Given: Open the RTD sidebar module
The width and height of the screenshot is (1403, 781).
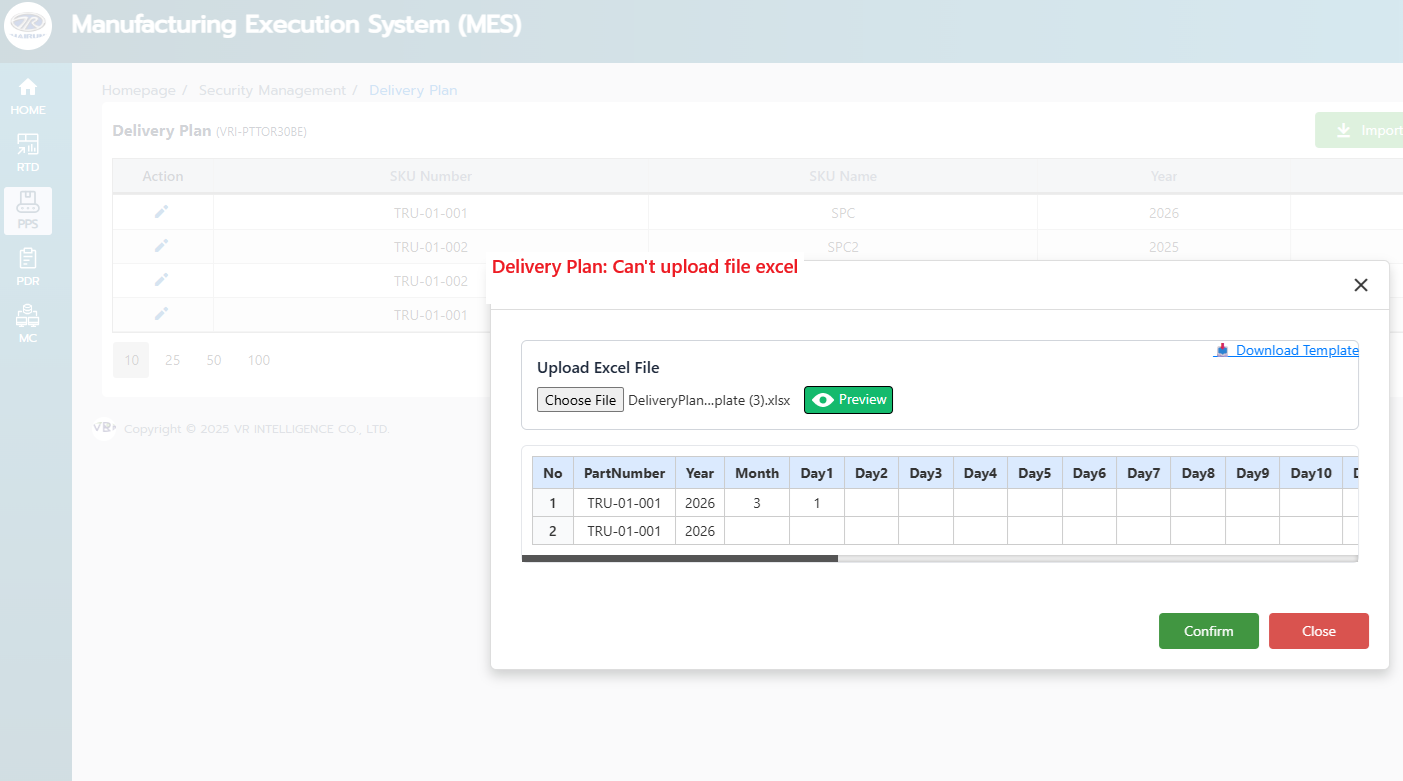Looking at the screenshot, I should [28, 153].
